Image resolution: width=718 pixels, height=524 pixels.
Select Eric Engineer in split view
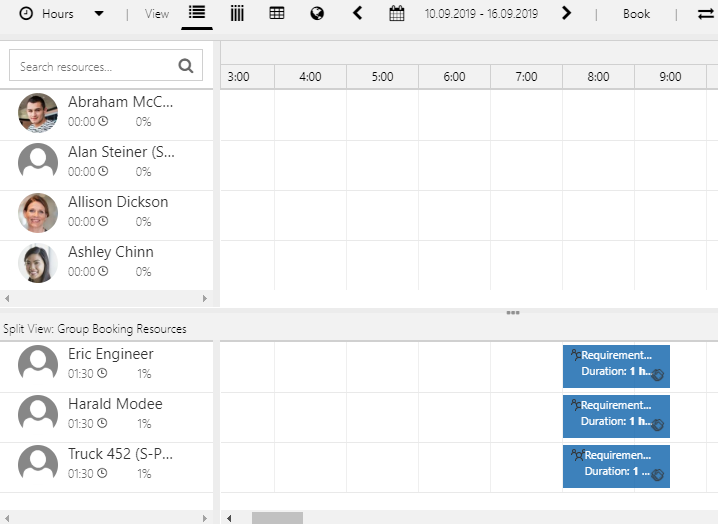(106, 367)
